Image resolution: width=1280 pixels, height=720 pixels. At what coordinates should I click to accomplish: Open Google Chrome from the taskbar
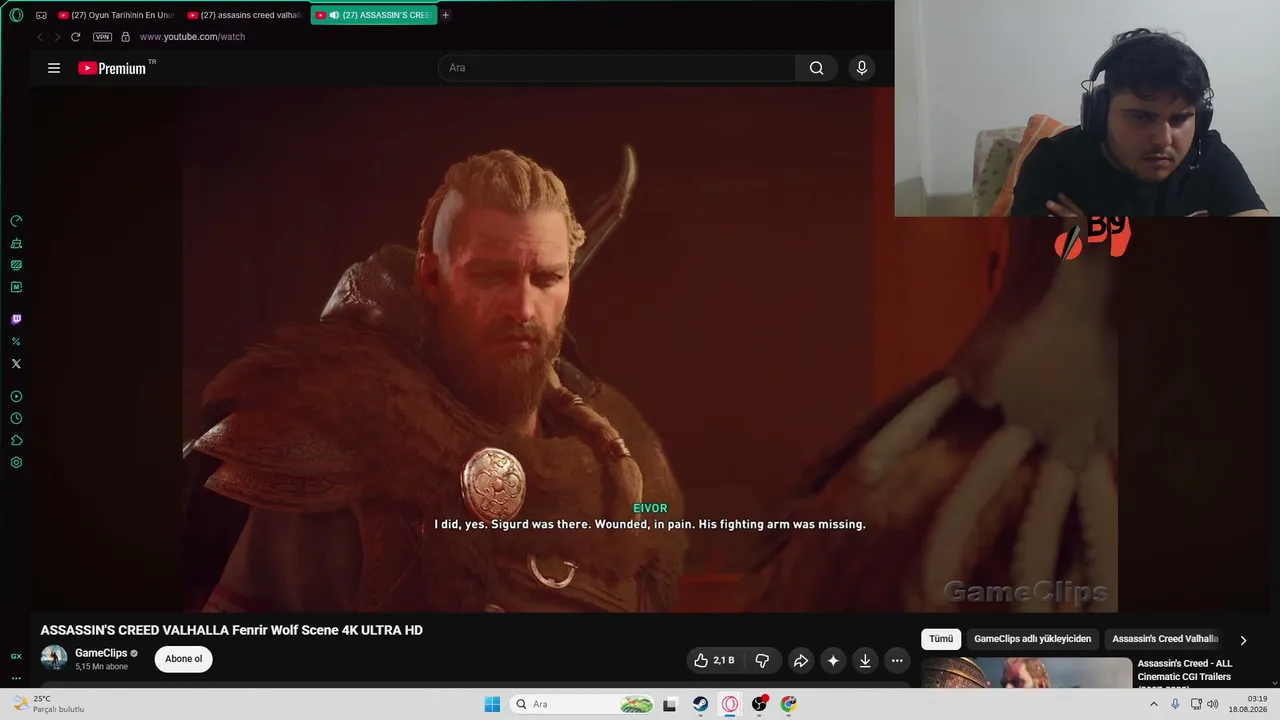pyautogui.click(x=789, y=704)
